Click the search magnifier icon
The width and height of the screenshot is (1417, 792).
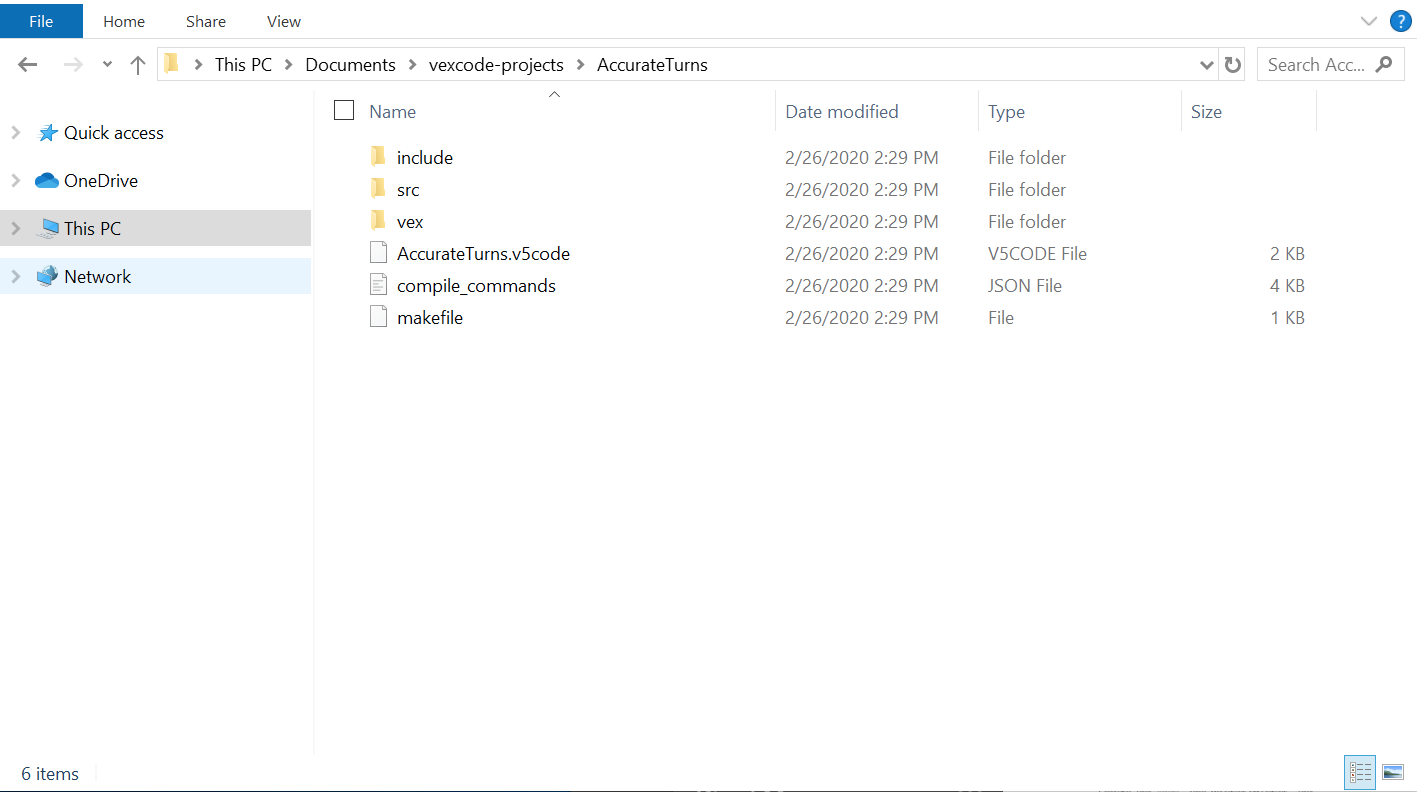[1384, 64]
